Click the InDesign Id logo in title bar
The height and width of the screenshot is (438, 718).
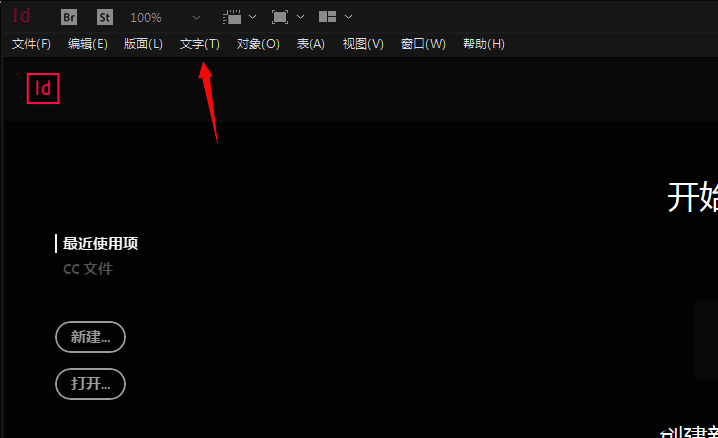(22, 16)
